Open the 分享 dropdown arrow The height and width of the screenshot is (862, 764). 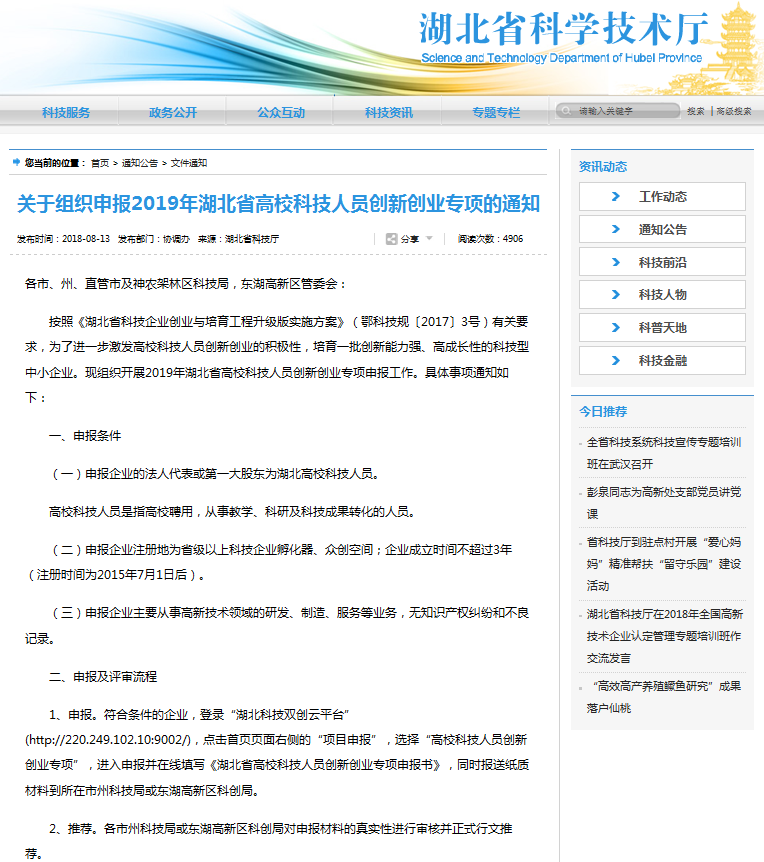click(x=429, y=239)
